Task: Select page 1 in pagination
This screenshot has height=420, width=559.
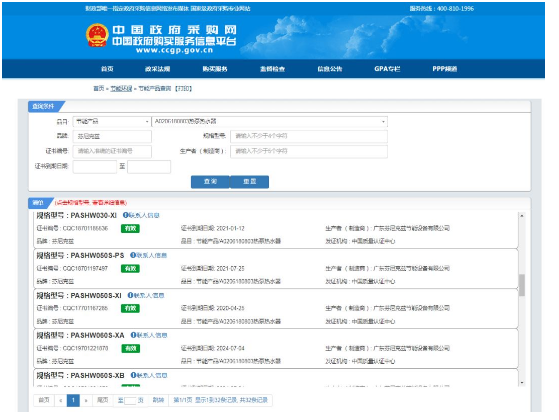Action: (x=73, y=400)
